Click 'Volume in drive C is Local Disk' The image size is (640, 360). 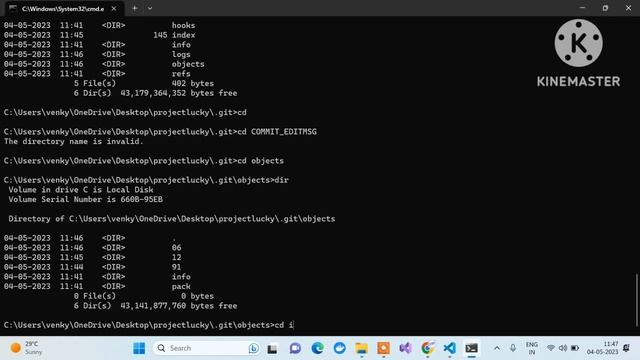[81, 190]
